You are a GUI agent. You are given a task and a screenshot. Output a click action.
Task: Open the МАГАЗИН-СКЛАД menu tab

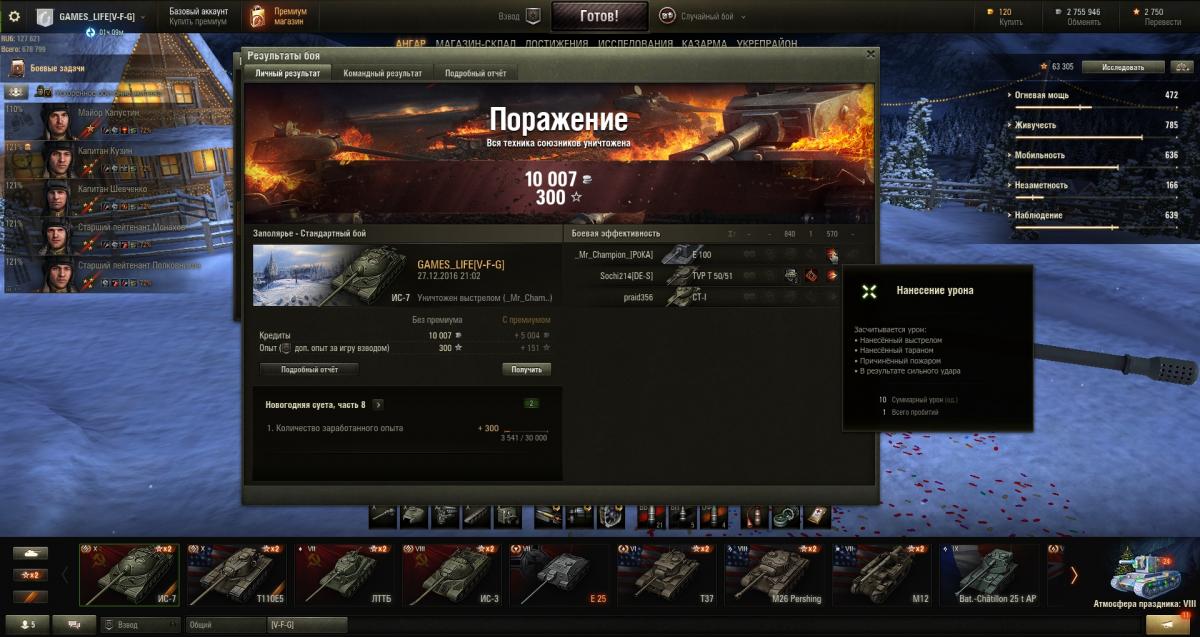point(475,44)
